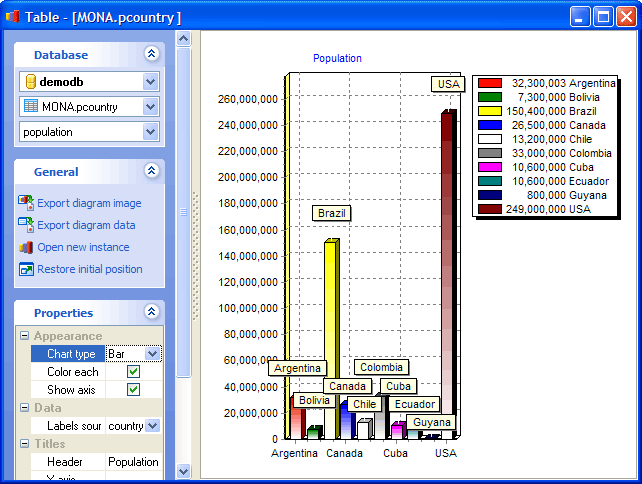The height and width of the screenshot is (484, 642).
Task: Click the Export diagram data icon
Action: [x=26, y=225]
